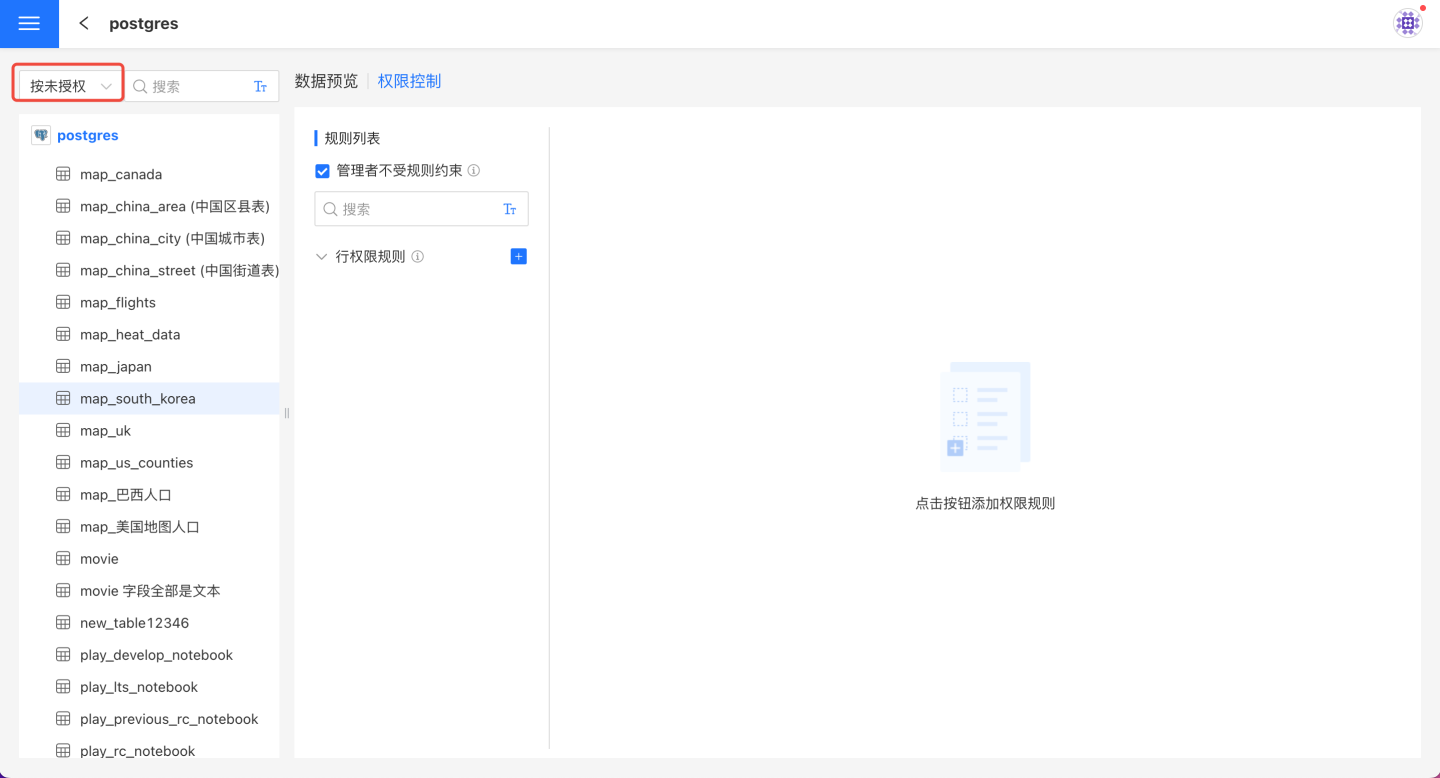Select the map_canada table
Viewport: 1440px width, 778px height.
point(121,174)
